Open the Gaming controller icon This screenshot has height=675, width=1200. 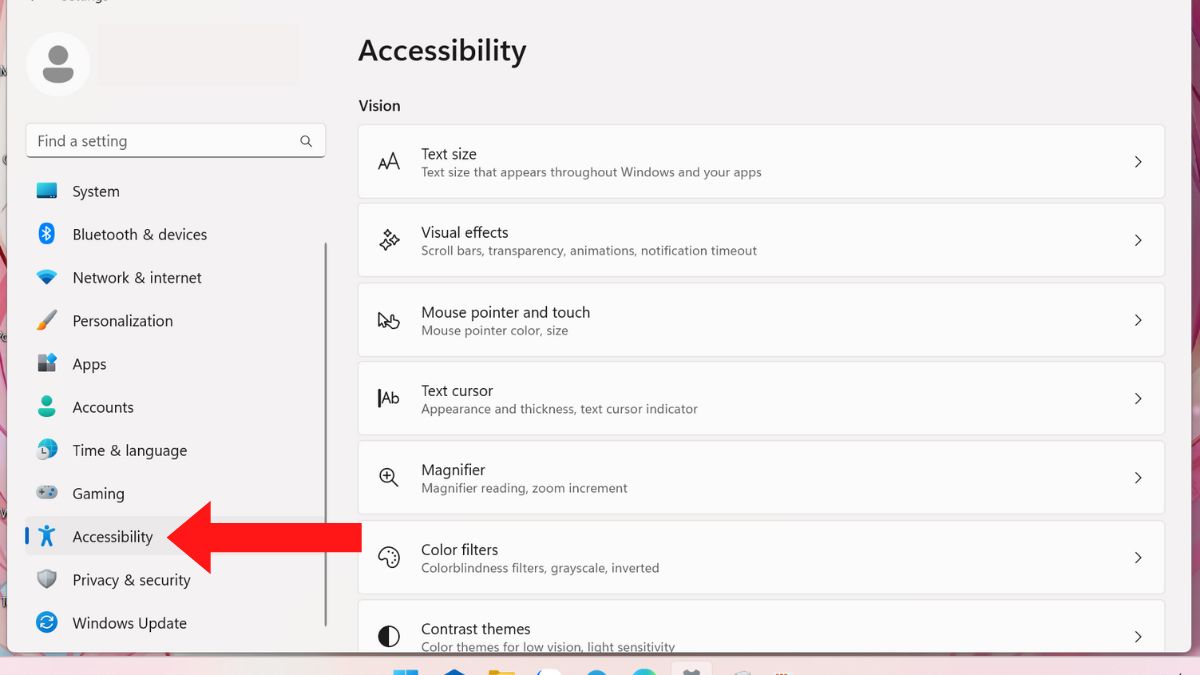point(47,493)
